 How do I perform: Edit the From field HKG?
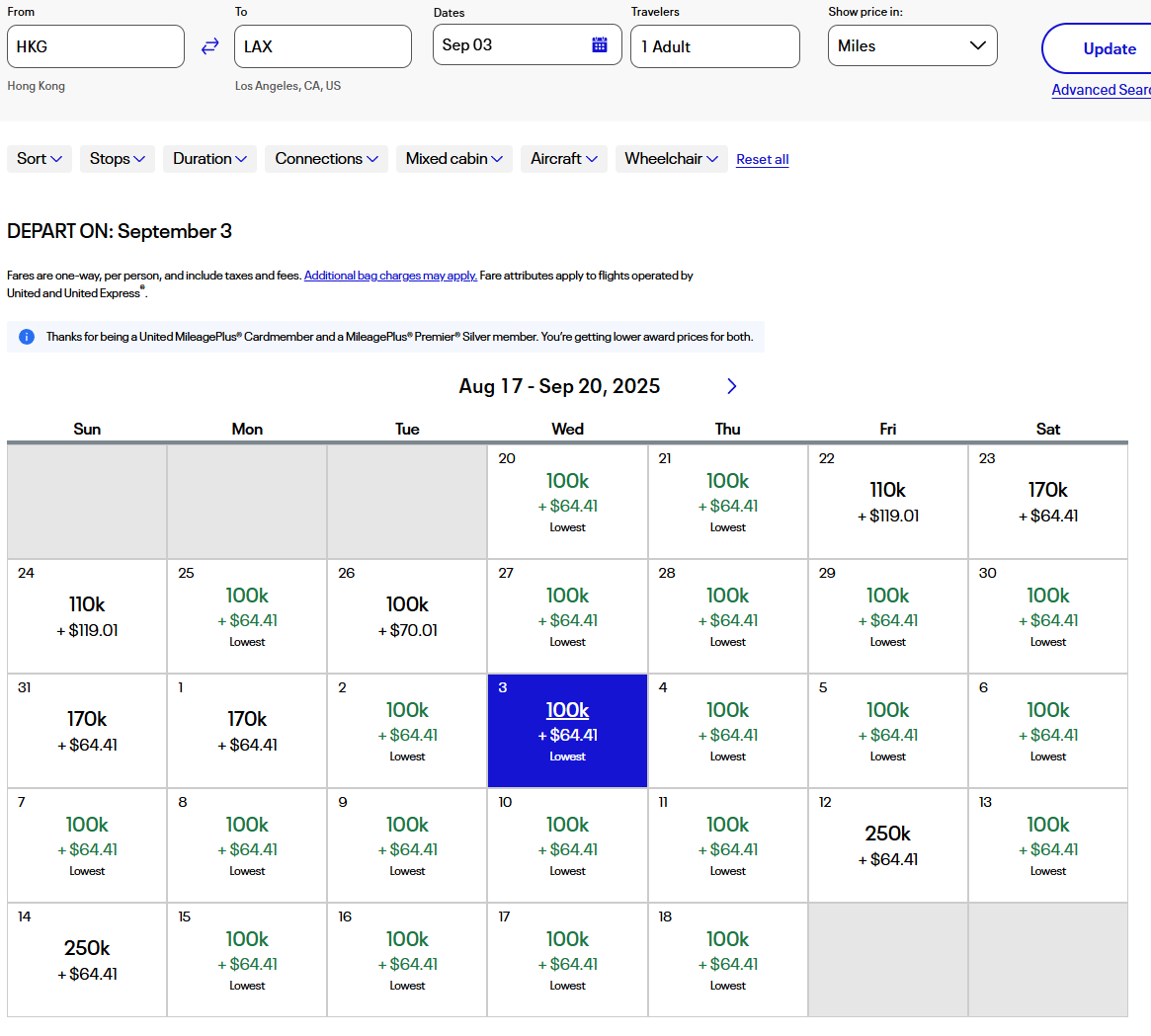click(96, 46)
